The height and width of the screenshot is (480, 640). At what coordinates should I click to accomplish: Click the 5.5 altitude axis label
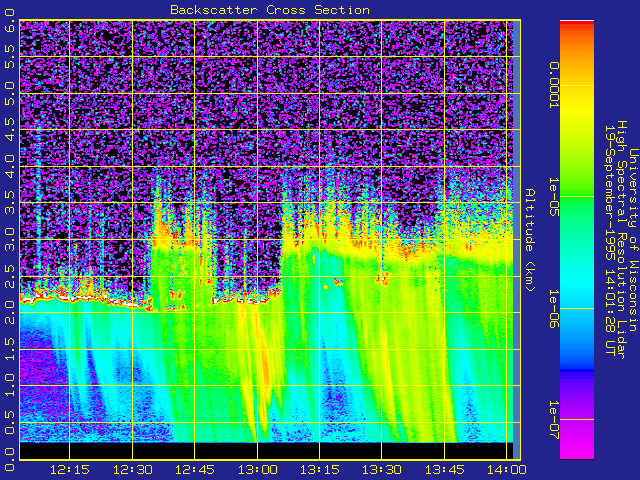pyautogui.click(x=9, y=57)
